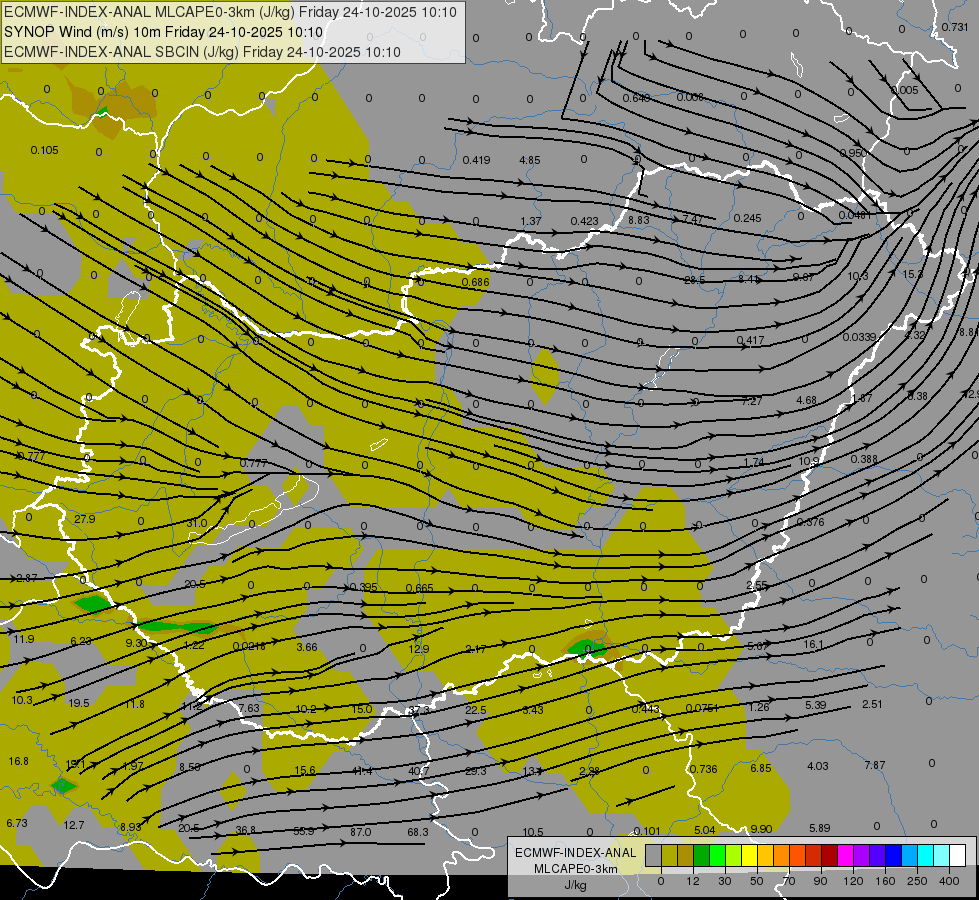Image resolution: width=979 pixels, height=900 pixels.
Task: Click the legend tick label 30
Action: tap(724, 881)
